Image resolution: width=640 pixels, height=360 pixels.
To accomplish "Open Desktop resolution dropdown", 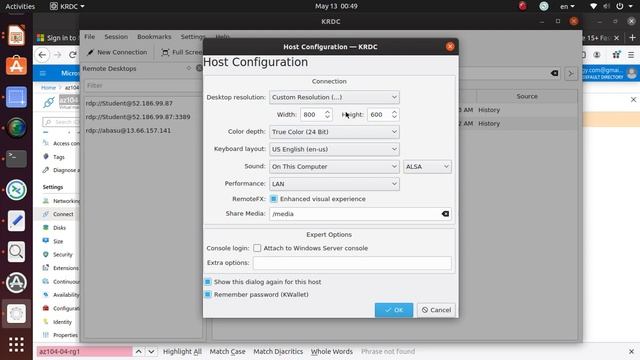I will [334, 97].
